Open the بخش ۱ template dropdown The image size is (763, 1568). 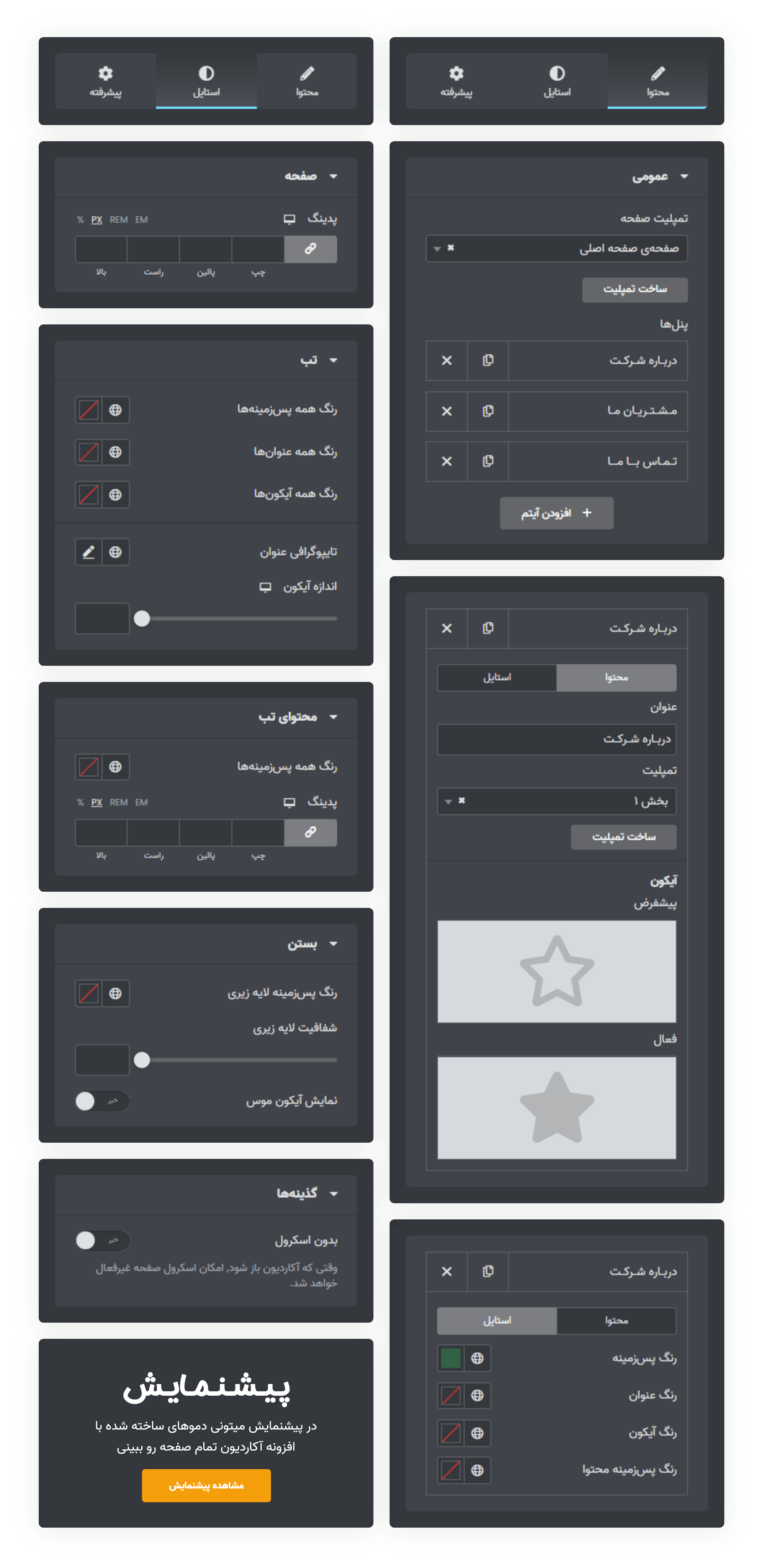pos(557,801)
